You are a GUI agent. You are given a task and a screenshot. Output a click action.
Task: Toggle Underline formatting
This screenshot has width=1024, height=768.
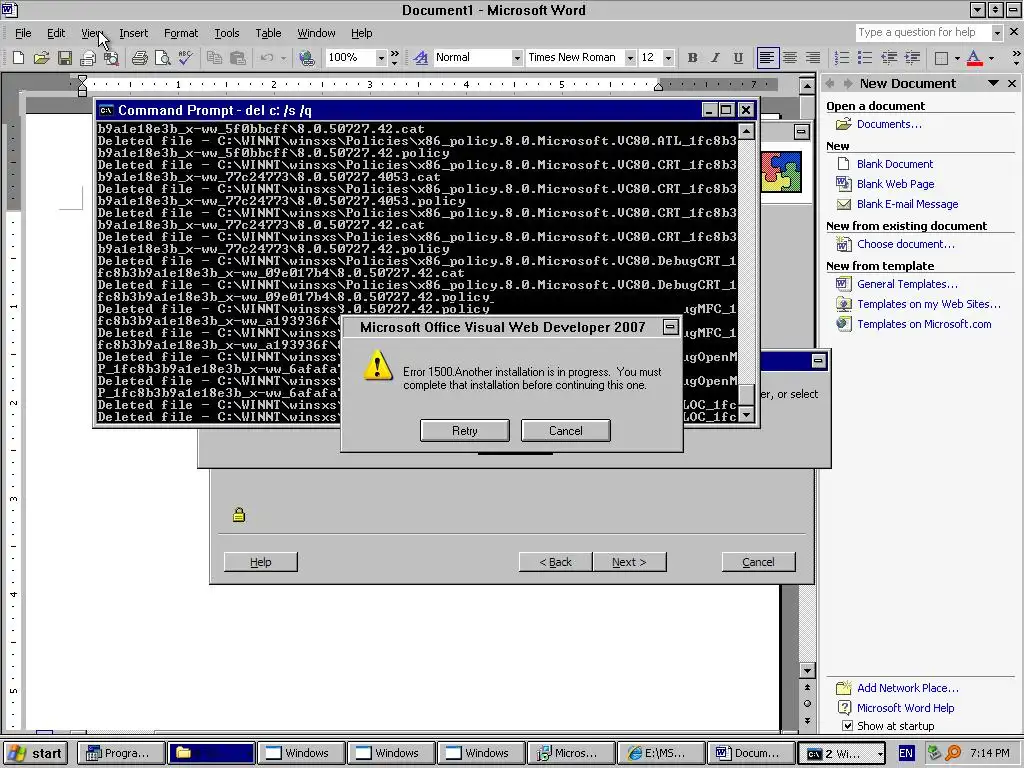point(738,58)
